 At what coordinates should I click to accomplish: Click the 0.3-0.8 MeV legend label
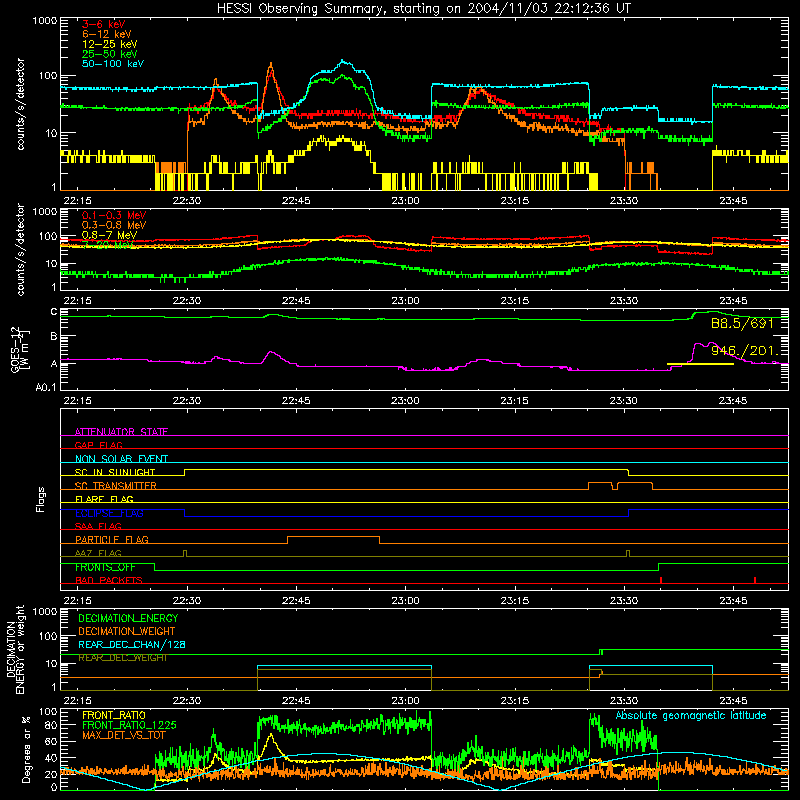[114, 225]
